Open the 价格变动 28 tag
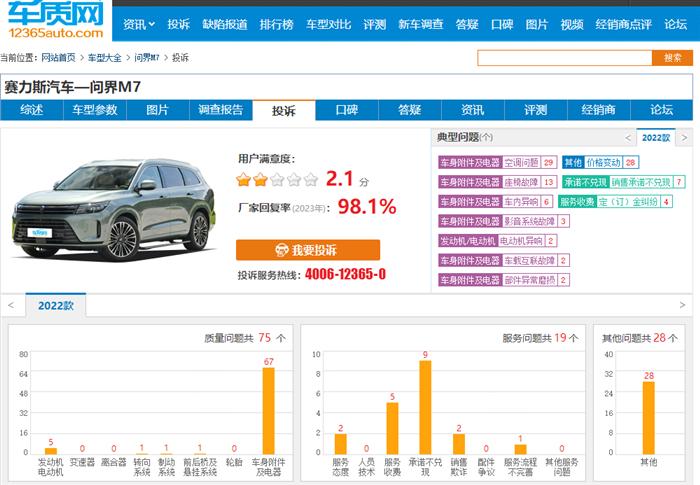 coord(600,163)
